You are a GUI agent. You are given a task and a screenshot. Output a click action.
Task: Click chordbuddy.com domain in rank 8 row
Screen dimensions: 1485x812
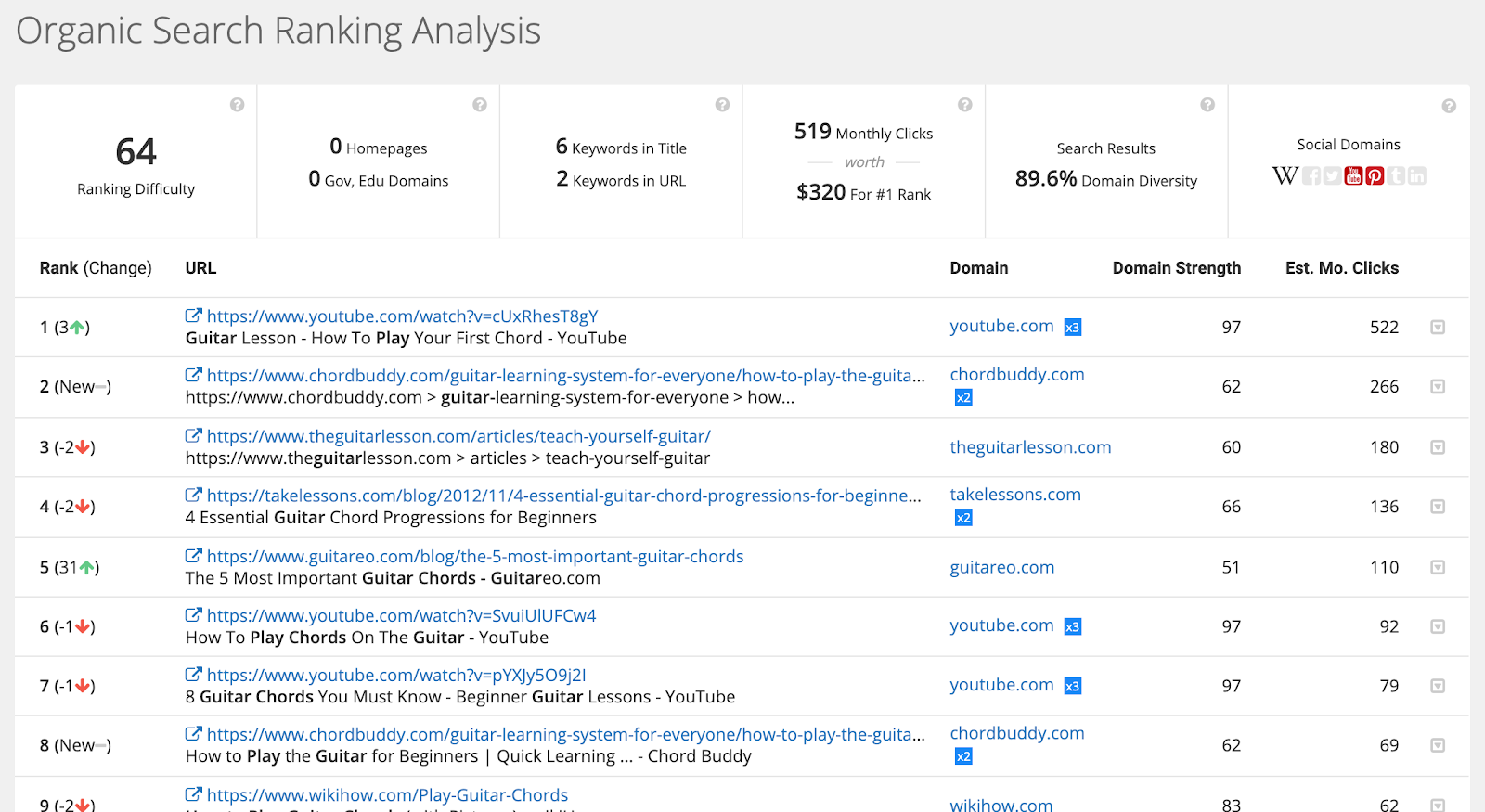1017,733
